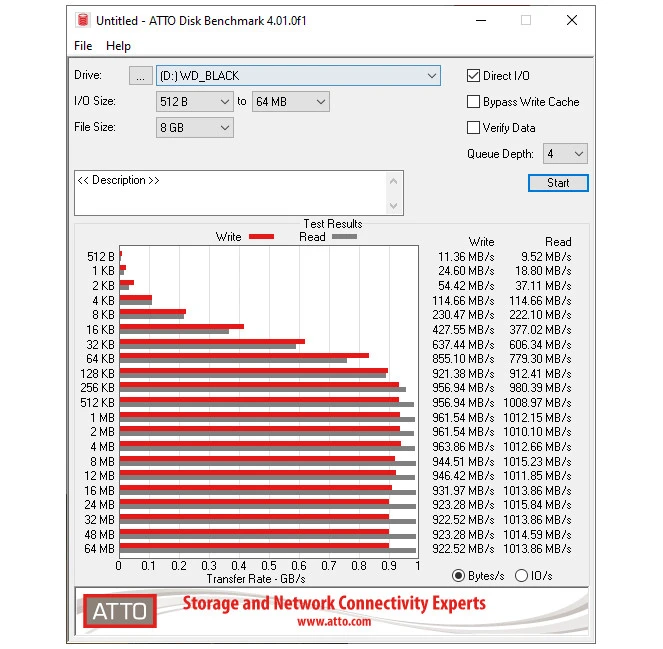663x649 pixels.
Task: Toggle the Bypass Write Cache checkbox
Action: [x=474, y=102]
